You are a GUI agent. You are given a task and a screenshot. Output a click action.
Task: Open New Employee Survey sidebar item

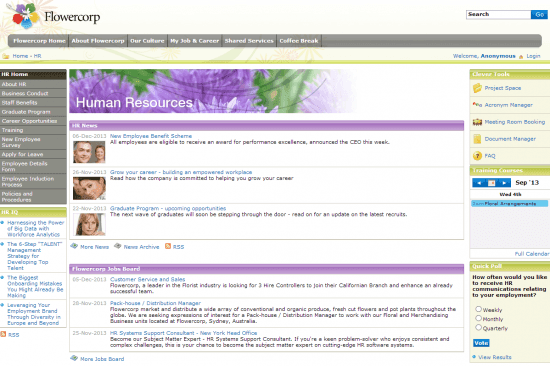pyautogui.click(x=33, y=142)
